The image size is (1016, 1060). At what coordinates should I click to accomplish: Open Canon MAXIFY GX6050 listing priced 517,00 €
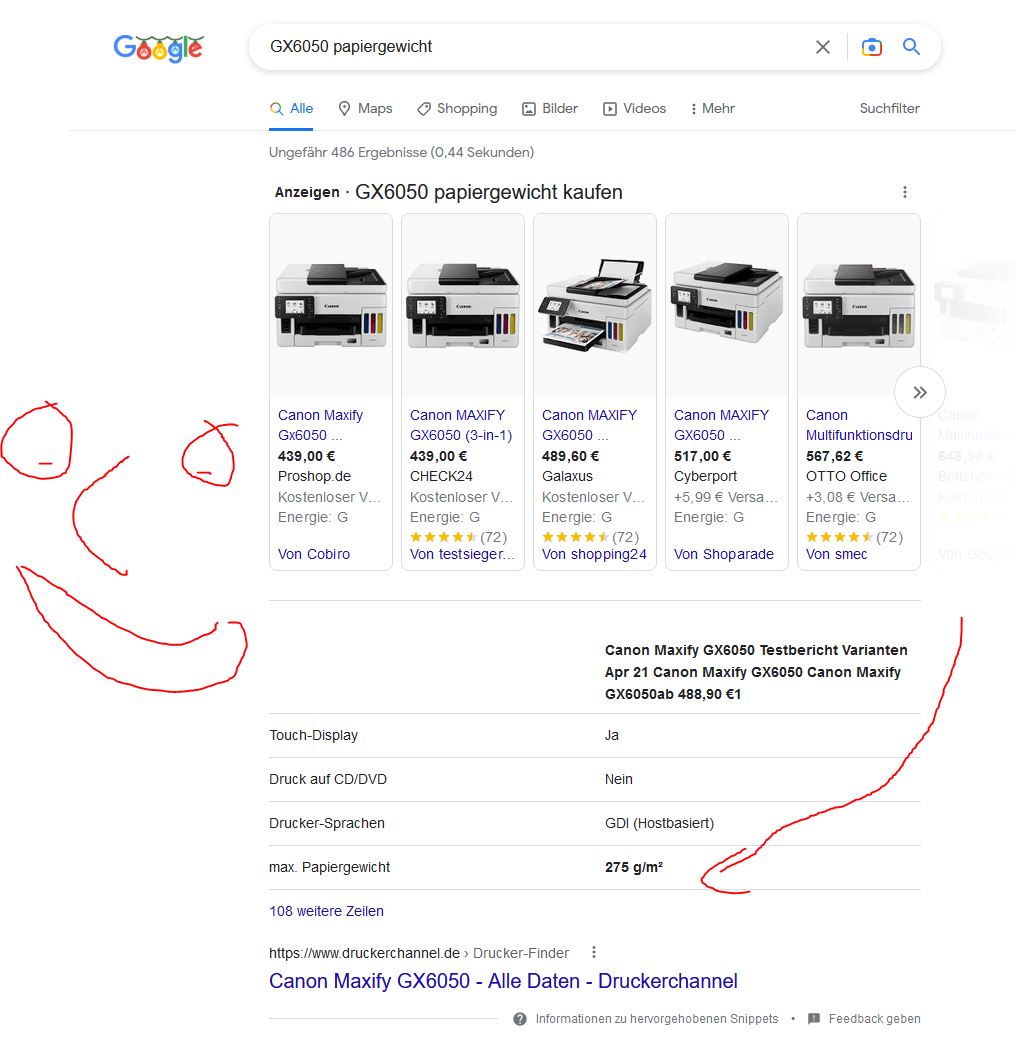click(721, 425)
